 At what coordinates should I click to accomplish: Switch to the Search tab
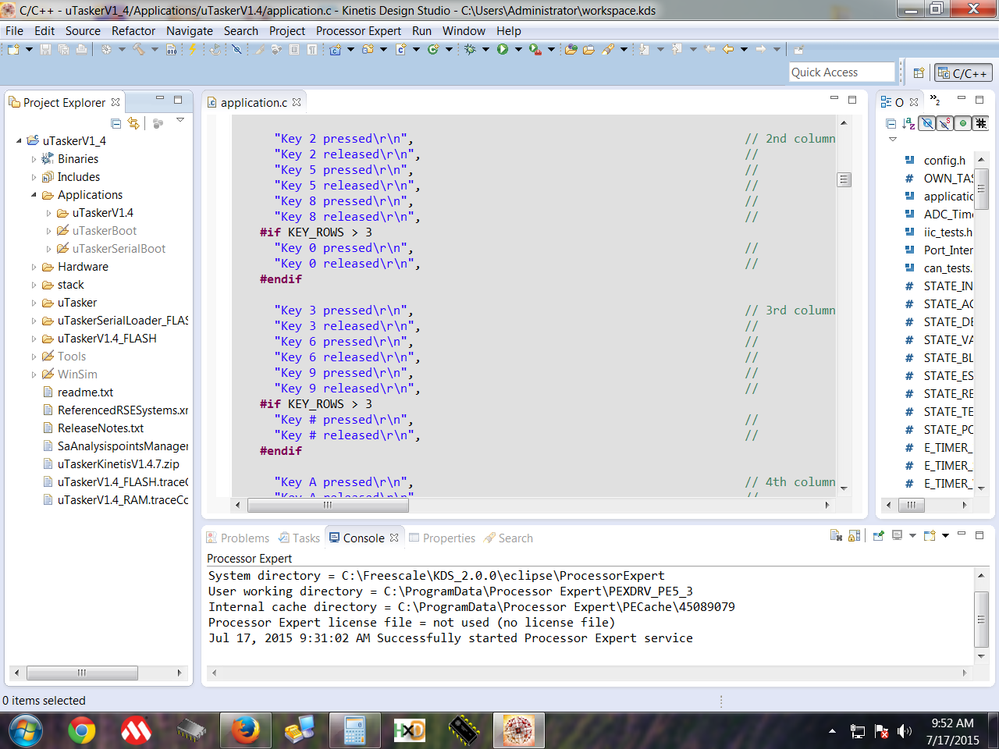click(x=508, y=538)
